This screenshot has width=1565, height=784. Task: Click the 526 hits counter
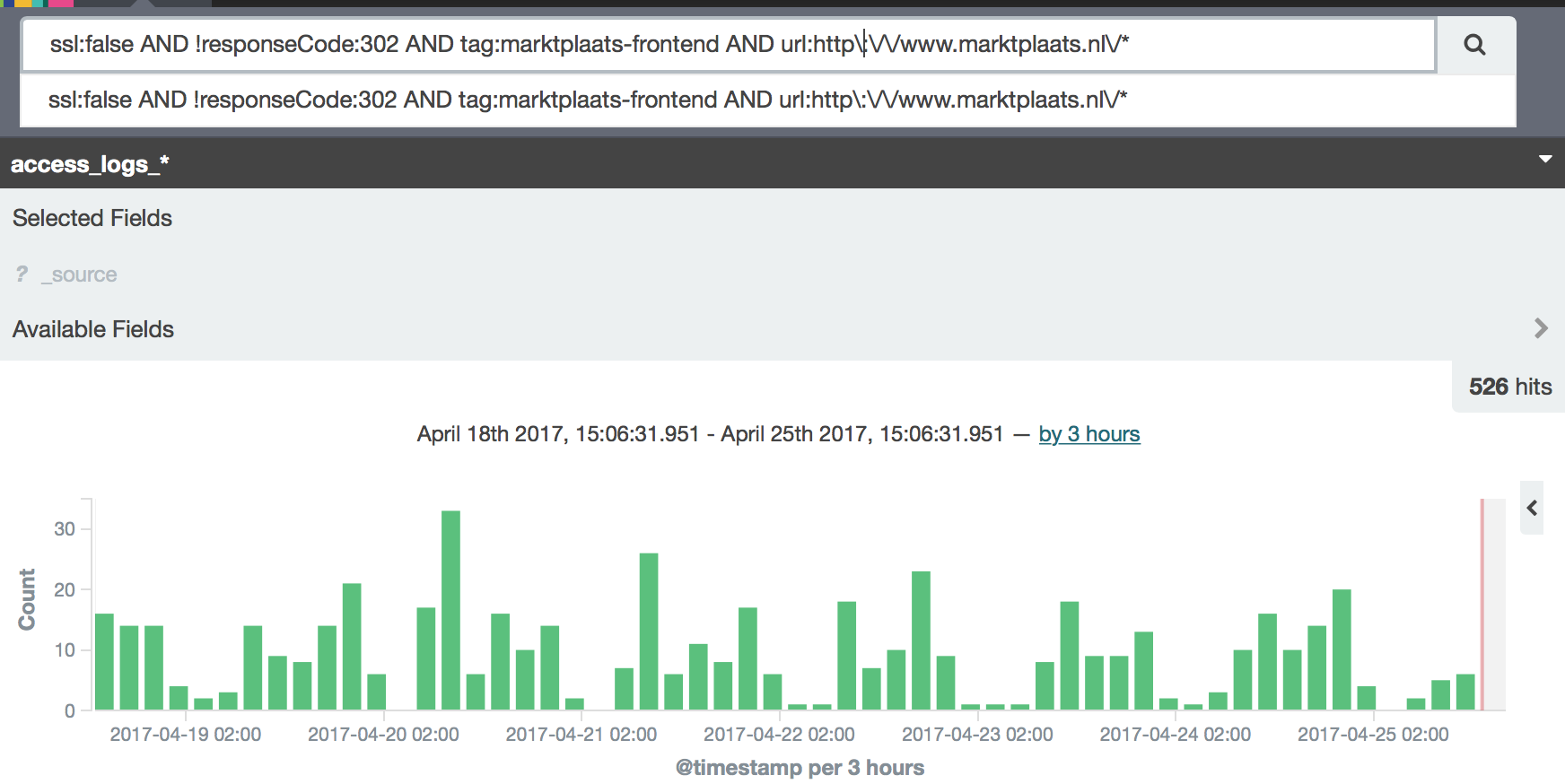click(x=1509, y=387)
